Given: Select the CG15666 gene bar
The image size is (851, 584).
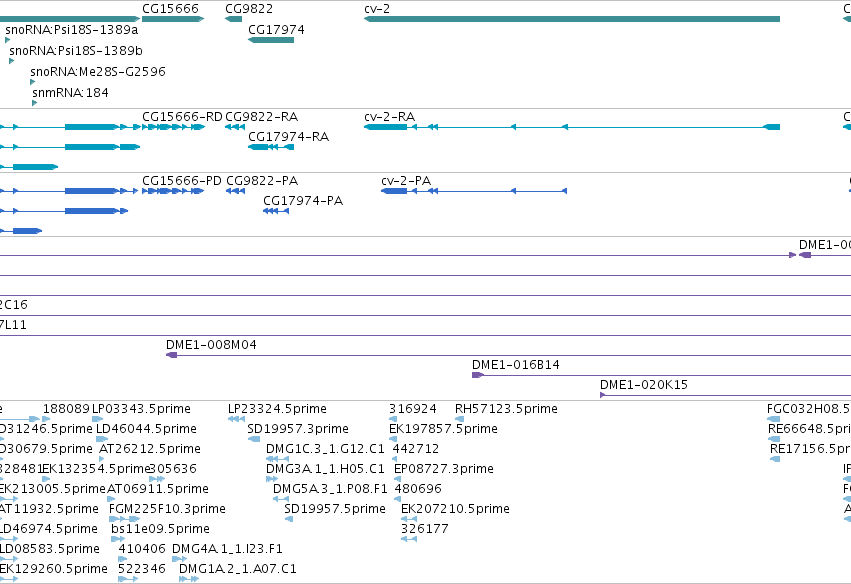Looking at the screenshot, I should pyautogui.click(x=173, y=19).
